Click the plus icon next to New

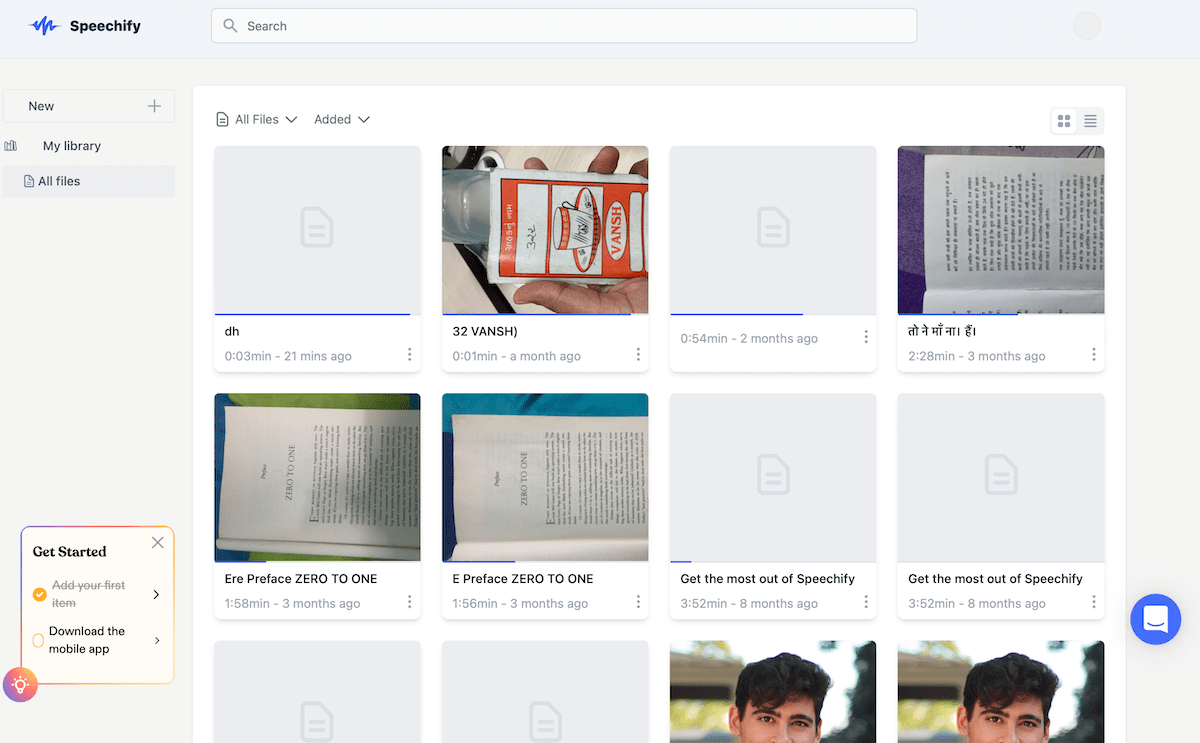(x=154, y=106)
